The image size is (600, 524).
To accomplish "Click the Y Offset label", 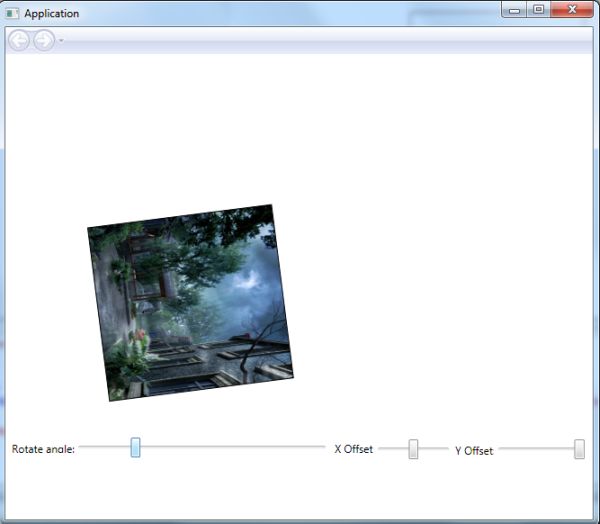I will [x=474, y=451].
